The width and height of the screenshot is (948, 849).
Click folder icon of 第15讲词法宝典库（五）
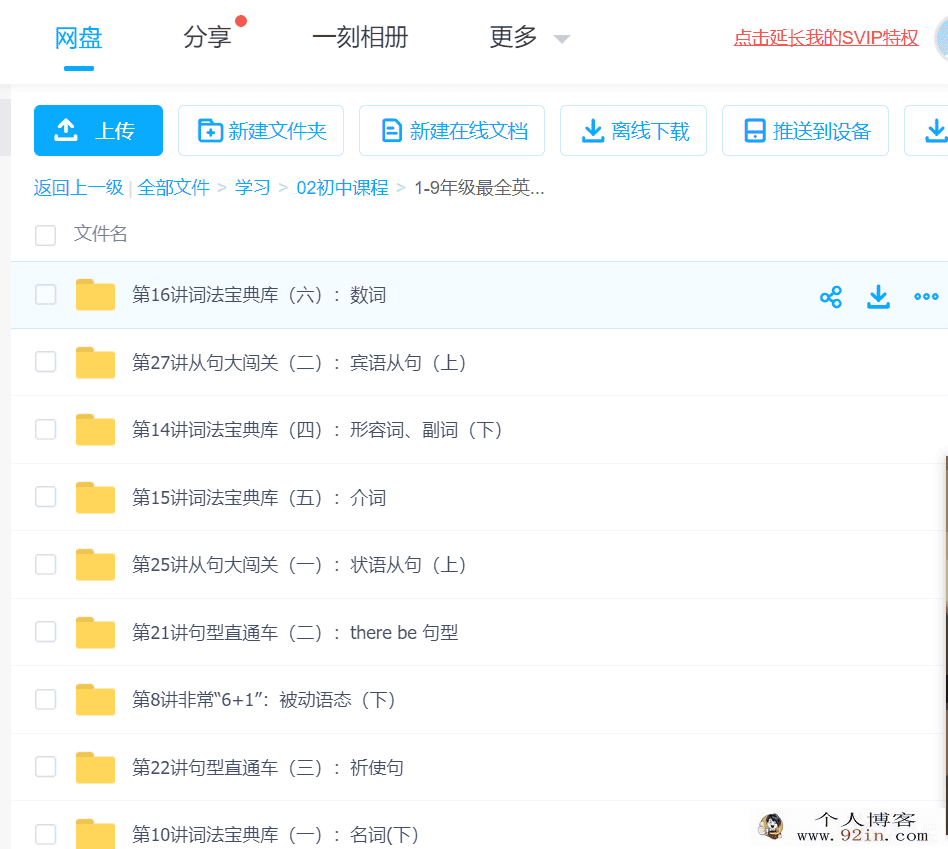click(x=96, y=497)
